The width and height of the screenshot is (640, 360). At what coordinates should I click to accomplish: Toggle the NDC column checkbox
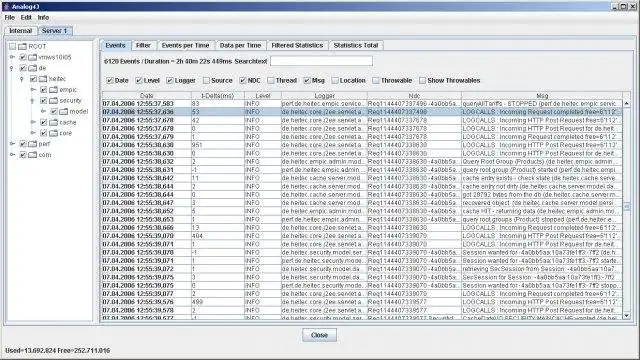[x=243, y=80]
